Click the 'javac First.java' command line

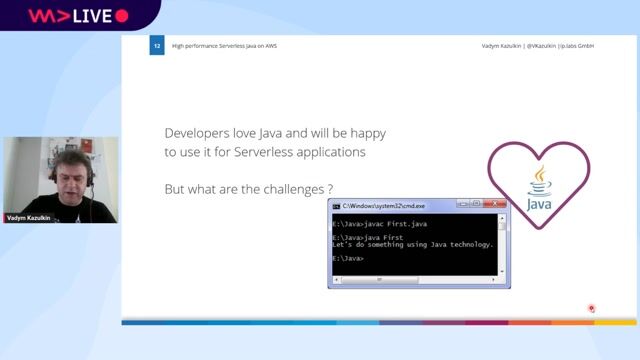380,224
